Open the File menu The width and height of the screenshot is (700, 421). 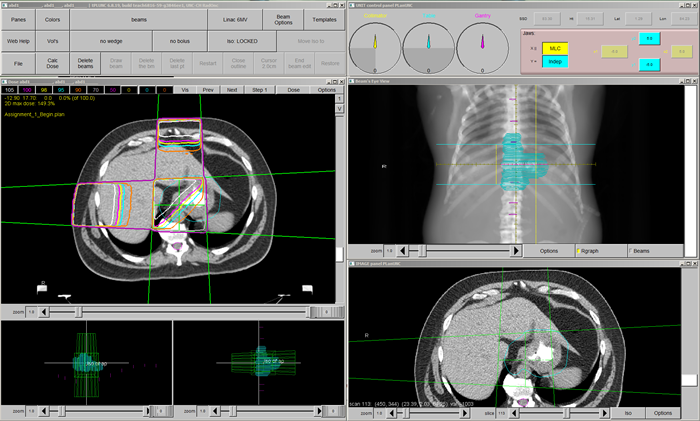click(17, 63)
